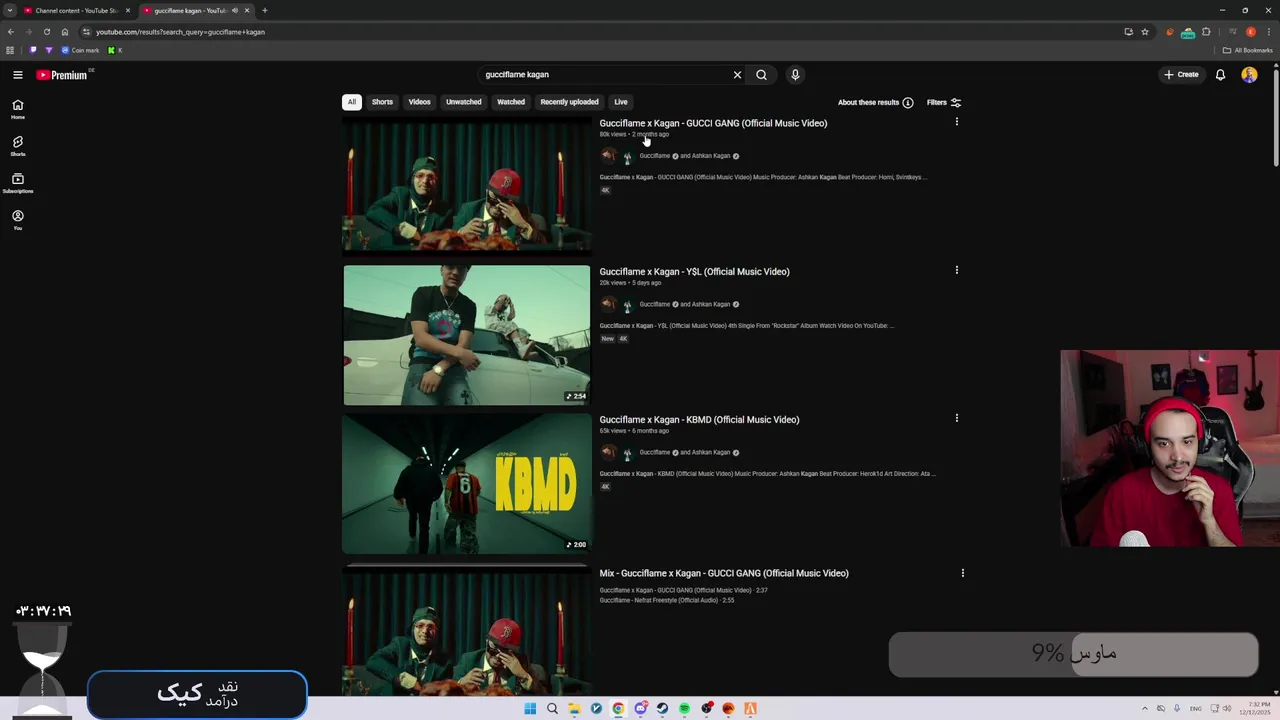Open Windows Start menu

(530, 709)
